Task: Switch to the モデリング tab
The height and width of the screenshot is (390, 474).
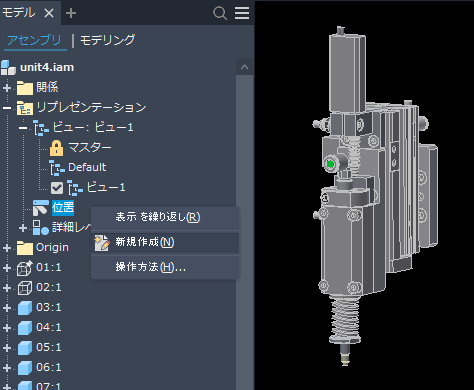Action: coord(108,40)
